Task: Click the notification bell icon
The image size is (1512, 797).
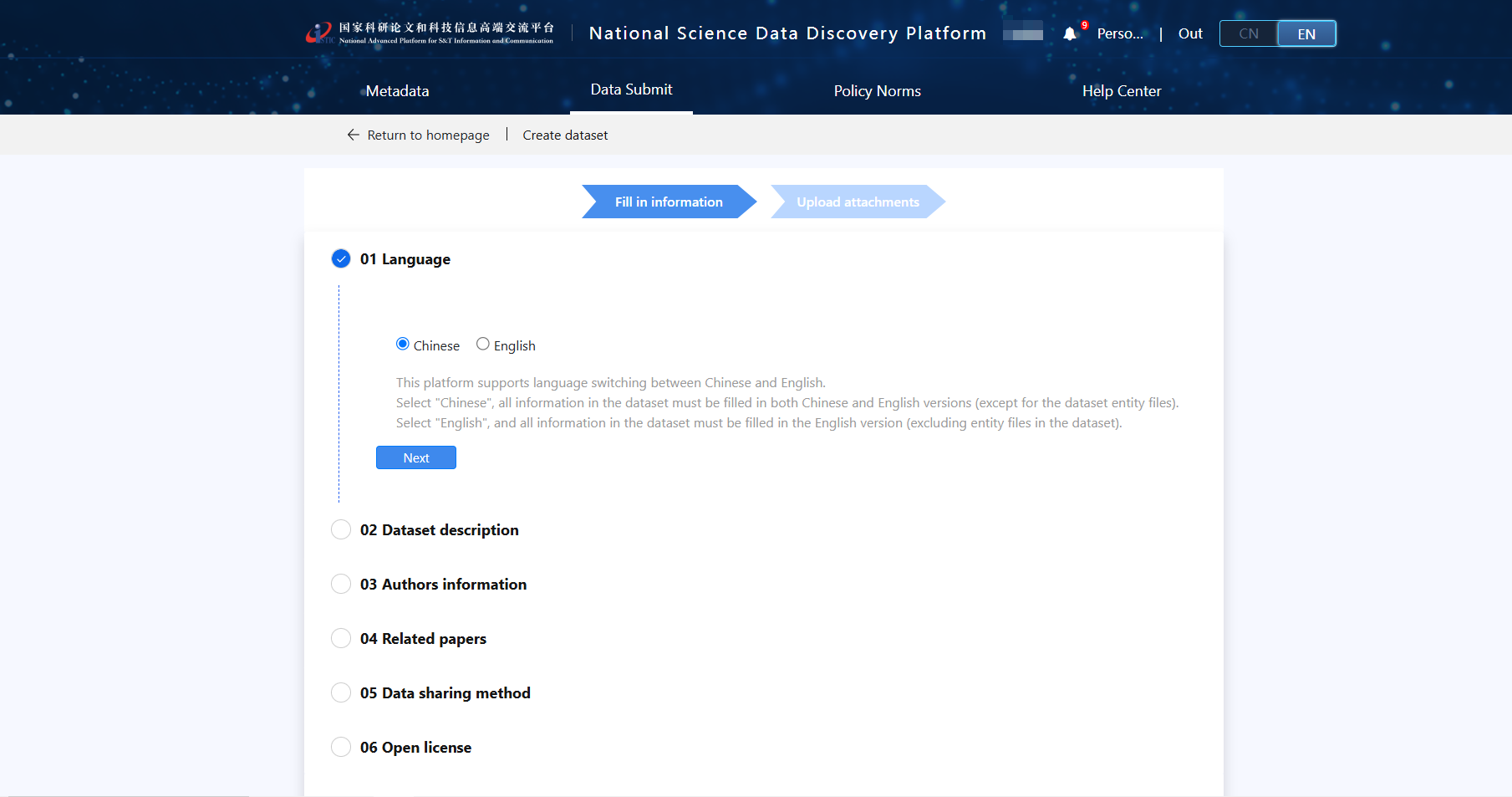Action: pyautogui.click(x=1070, y=34)
